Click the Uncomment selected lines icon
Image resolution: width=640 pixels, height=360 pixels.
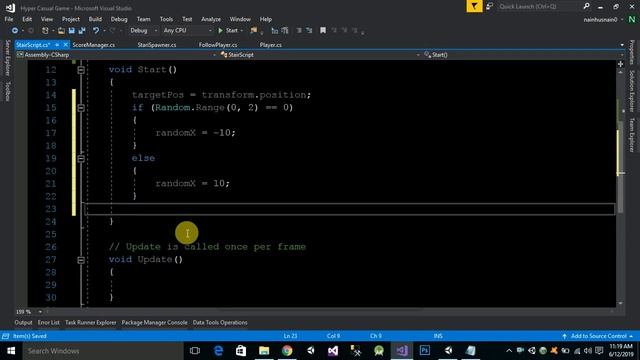point(285,31)
